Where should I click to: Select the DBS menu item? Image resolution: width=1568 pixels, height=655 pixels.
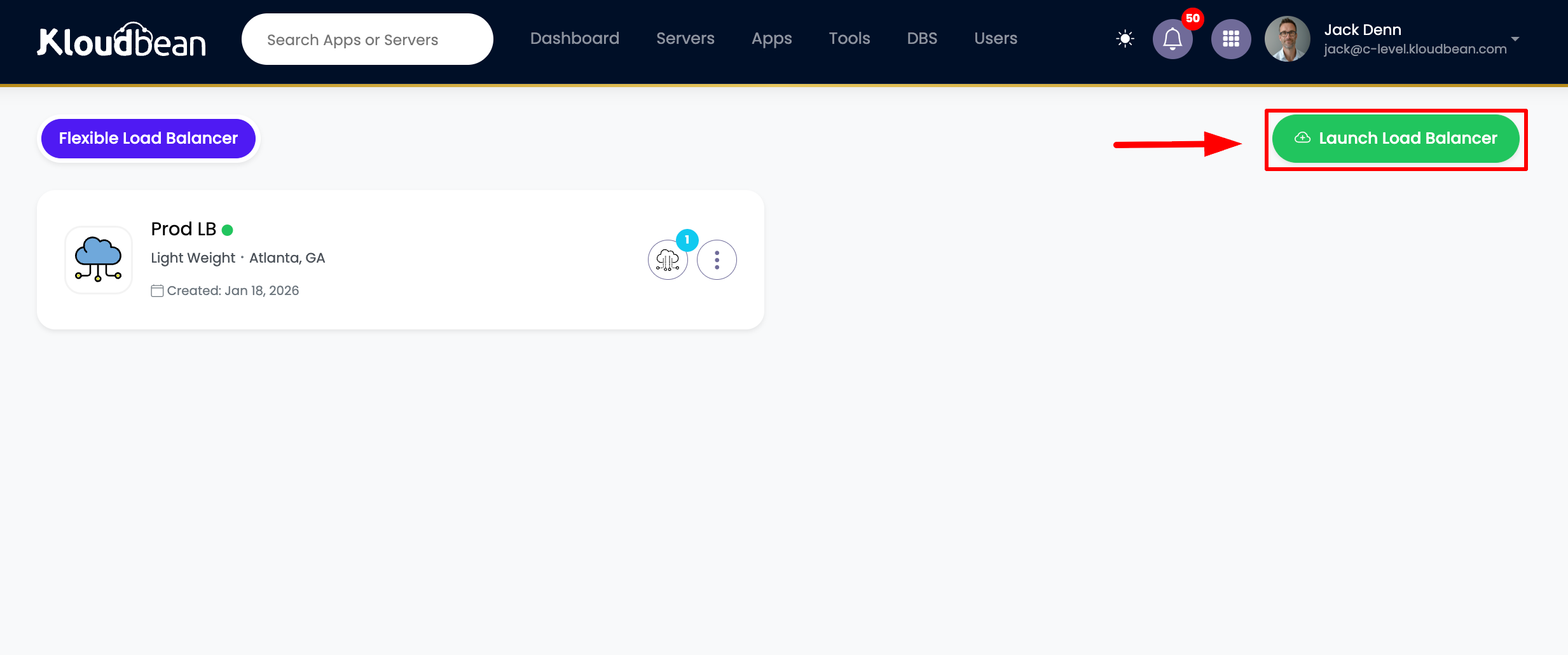(922, 39)
